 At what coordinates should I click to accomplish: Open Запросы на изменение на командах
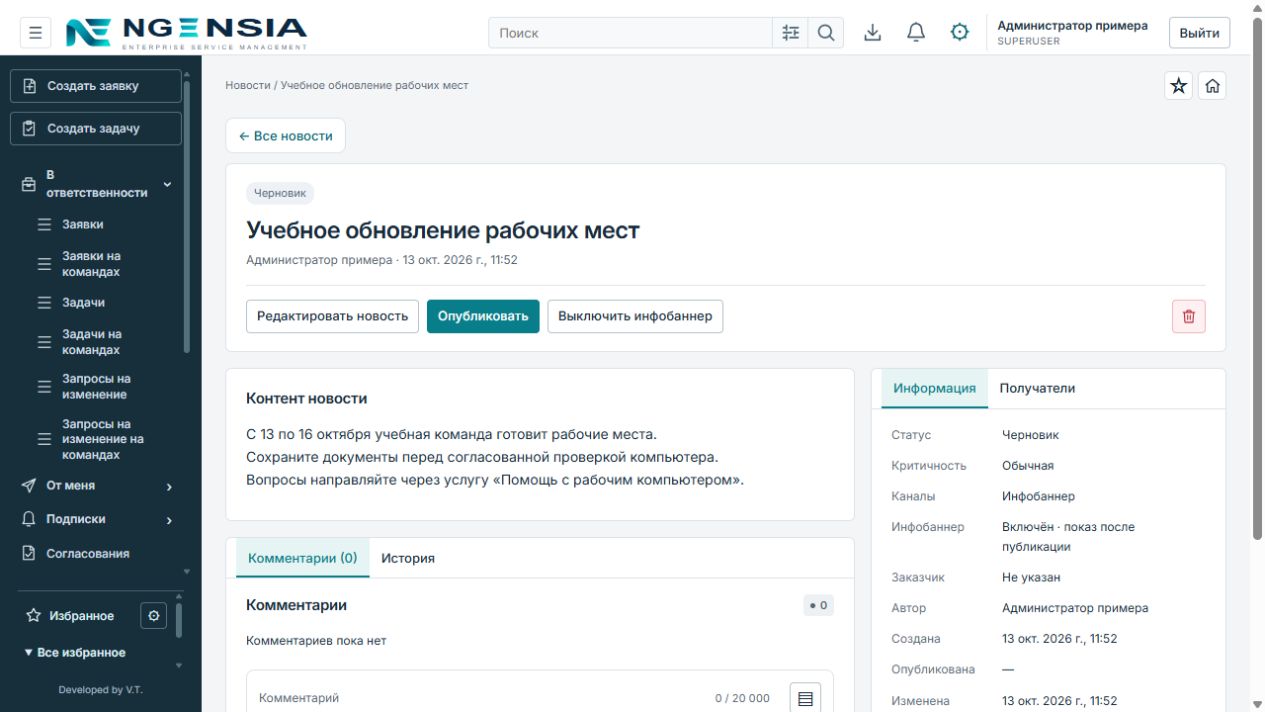pyautogui.click(x=103, y=440)
